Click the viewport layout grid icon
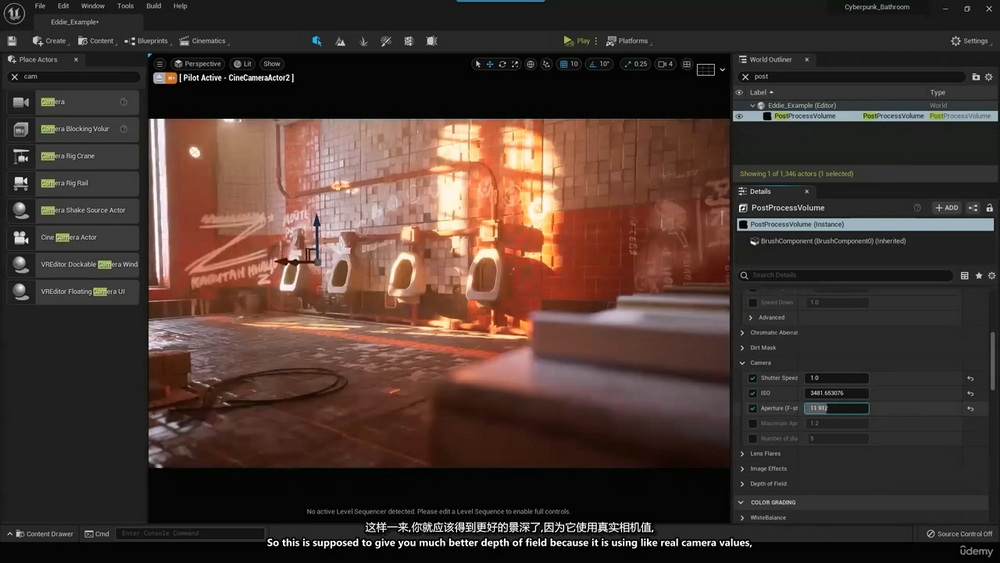 pyautogui.click(x=687, y=64)
